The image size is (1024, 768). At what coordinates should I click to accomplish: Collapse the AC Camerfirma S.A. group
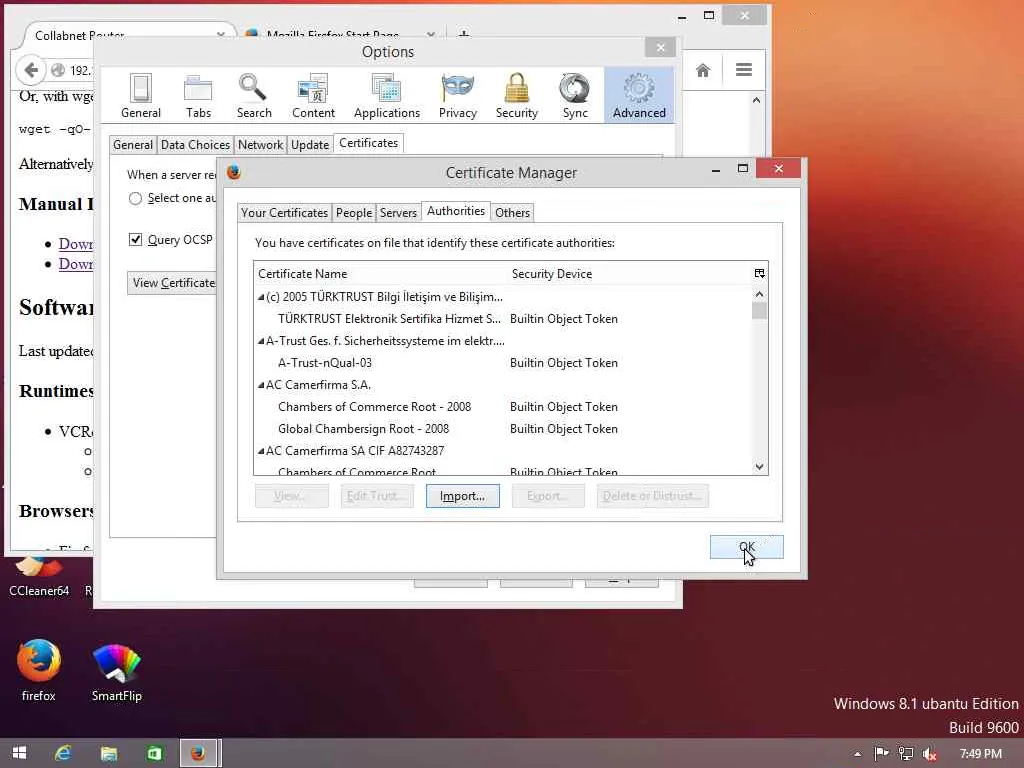tap(261, 385)
